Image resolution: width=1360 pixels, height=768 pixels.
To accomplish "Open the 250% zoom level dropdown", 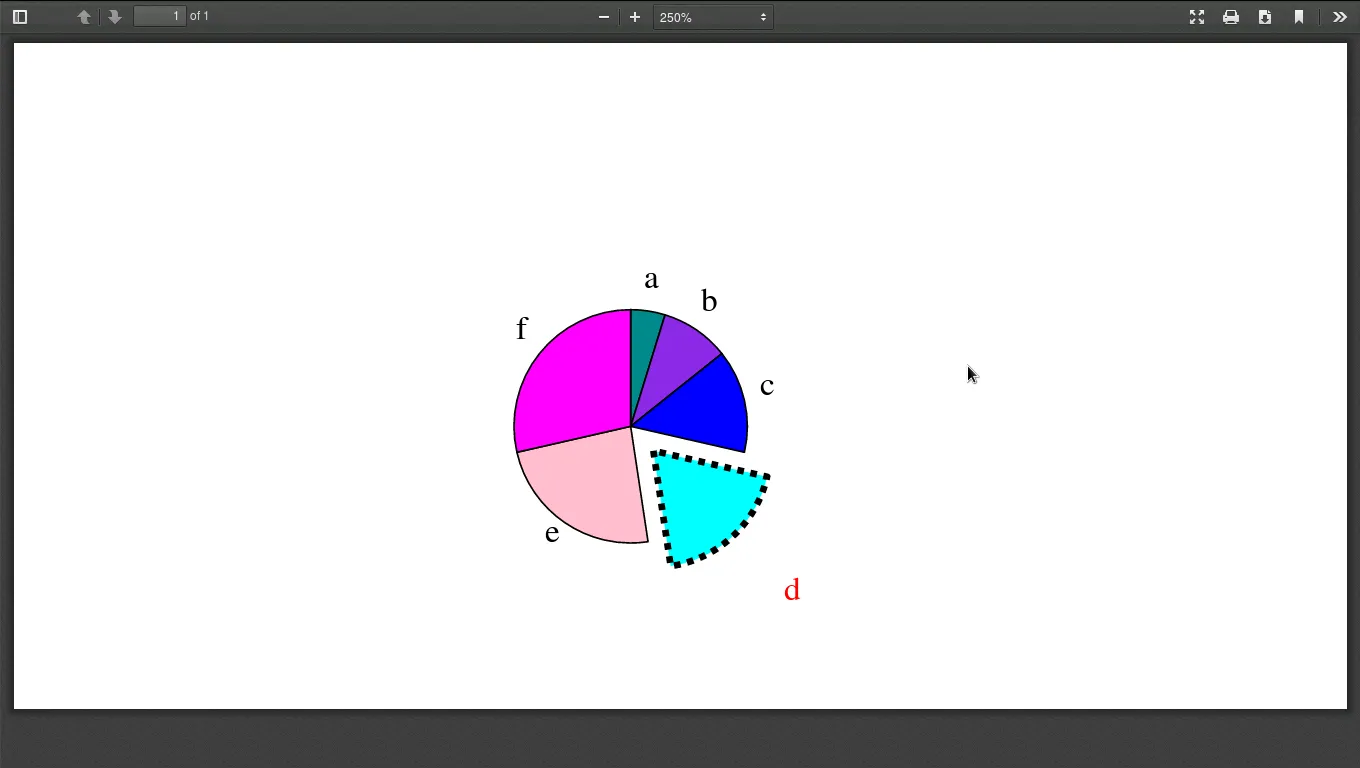I will pos(713,17).
